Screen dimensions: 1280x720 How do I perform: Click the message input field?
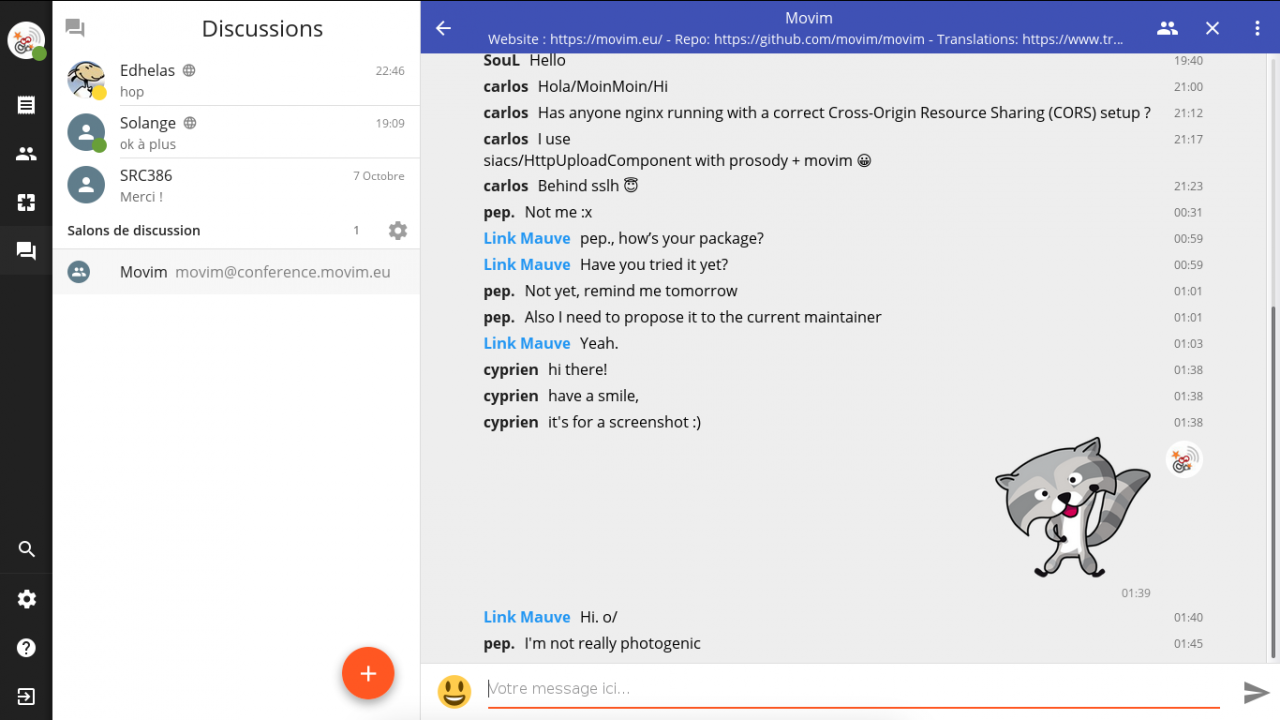[x=850, y=688]
